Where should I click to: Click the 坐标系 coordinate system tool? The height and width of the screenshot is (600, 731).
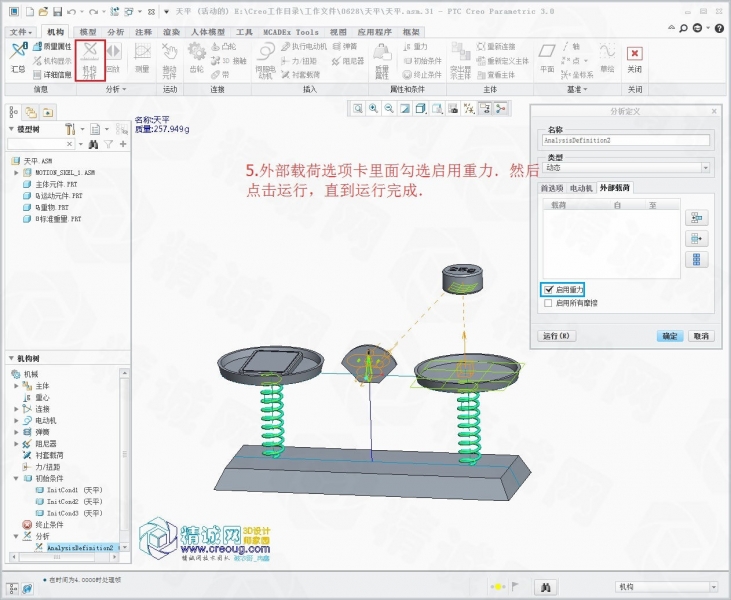coord(577,75)
